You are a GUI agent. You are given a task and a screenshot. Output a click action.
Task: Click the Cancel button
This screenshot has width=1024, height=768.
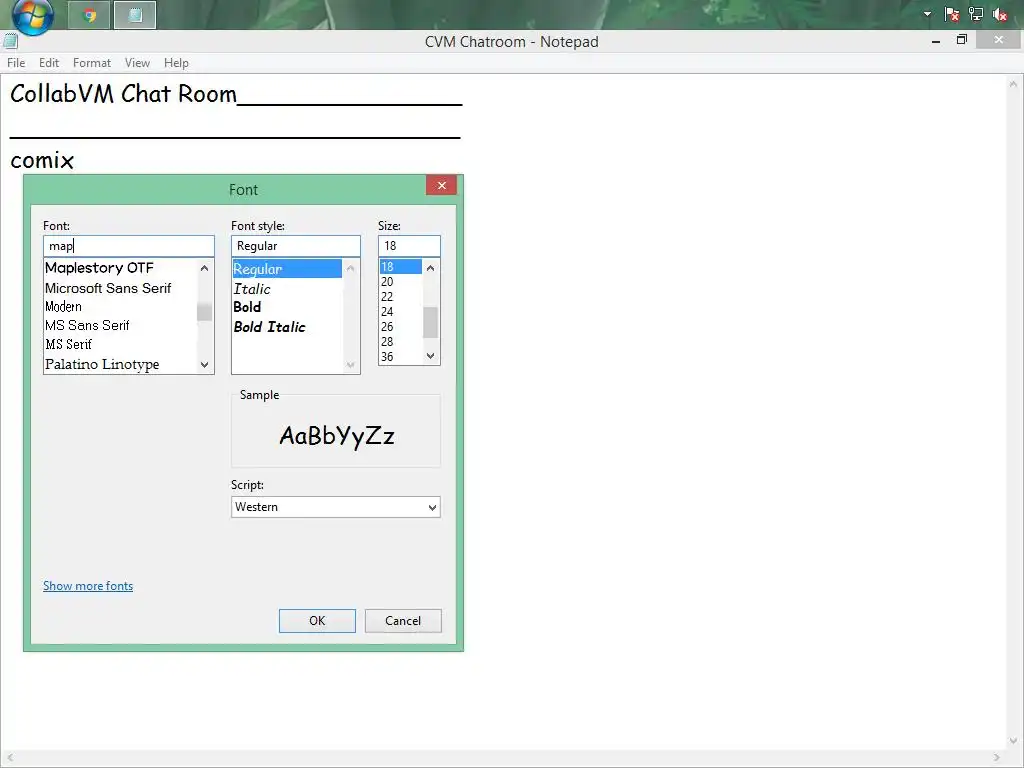click(x=403, y=621)
